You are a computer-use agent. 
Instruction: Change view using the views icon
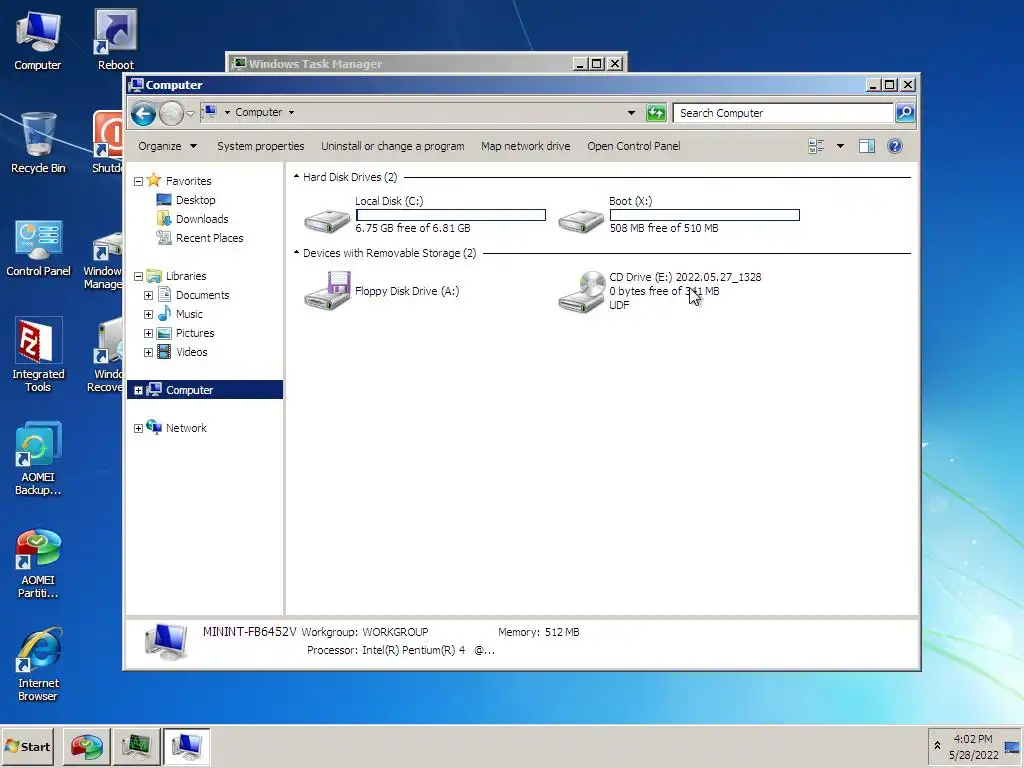coord(816,146)
